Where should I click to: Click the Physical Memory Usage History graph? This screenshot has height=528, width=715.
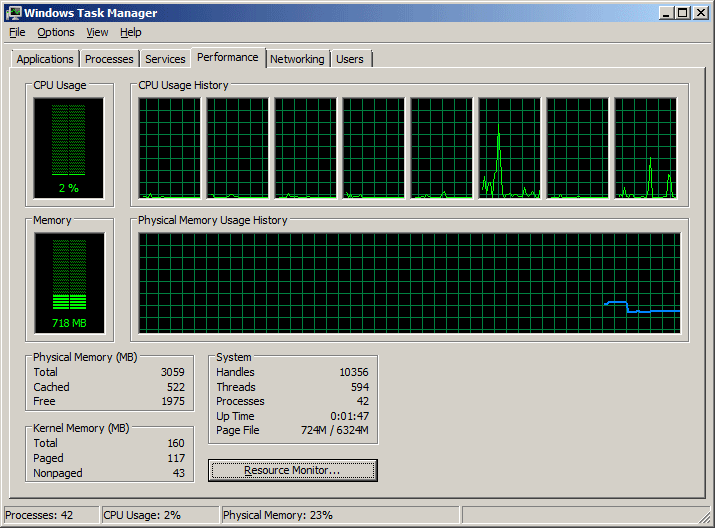point(409,283)
